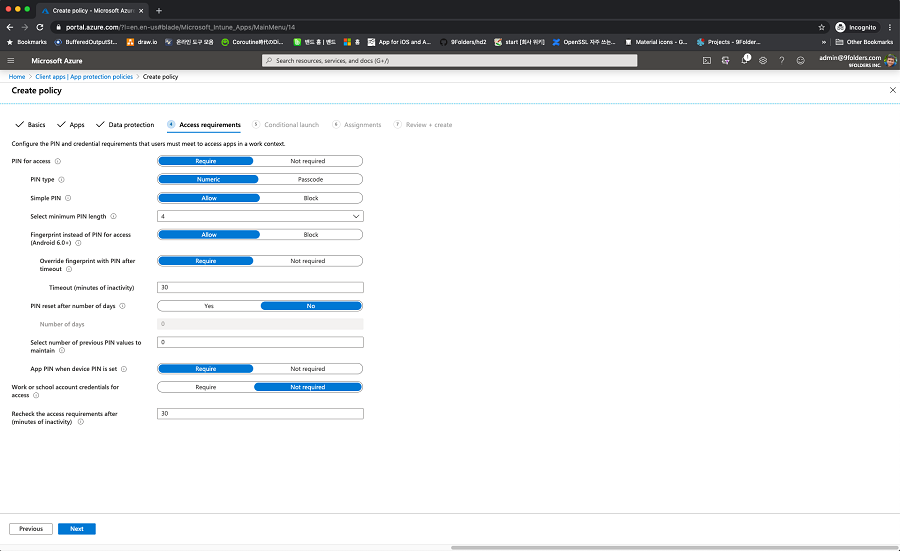
Task: Go to the Basics step tab
Action: [30, 125]
